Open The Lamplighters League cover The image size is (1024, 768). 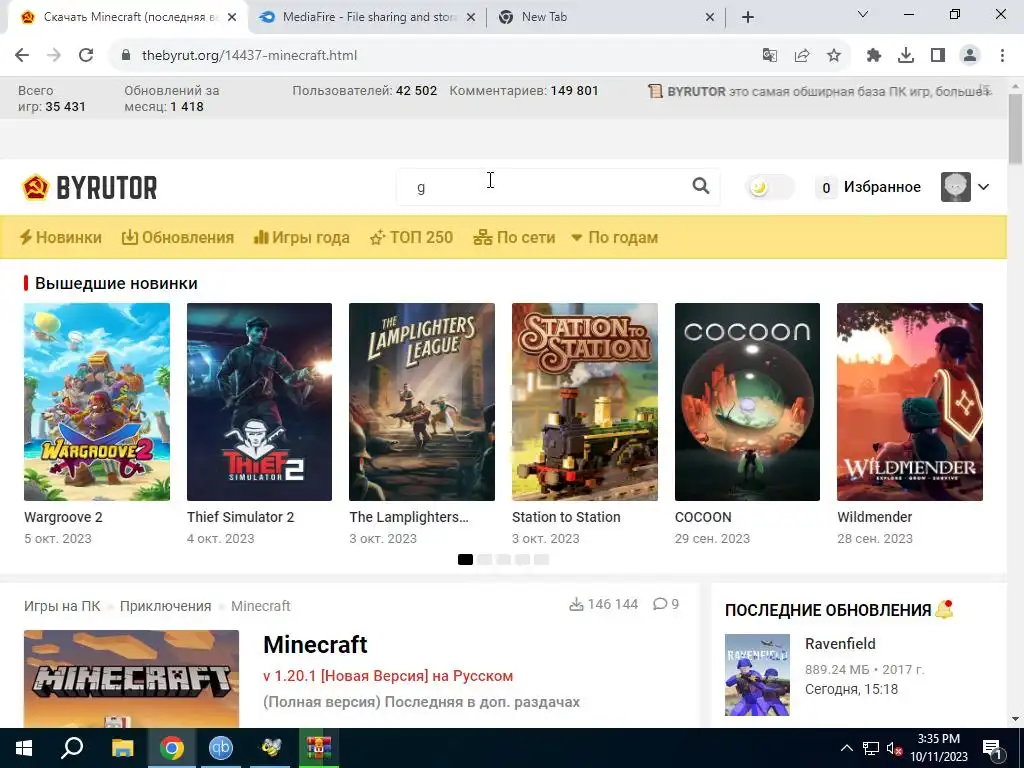(x=422, y=402)
